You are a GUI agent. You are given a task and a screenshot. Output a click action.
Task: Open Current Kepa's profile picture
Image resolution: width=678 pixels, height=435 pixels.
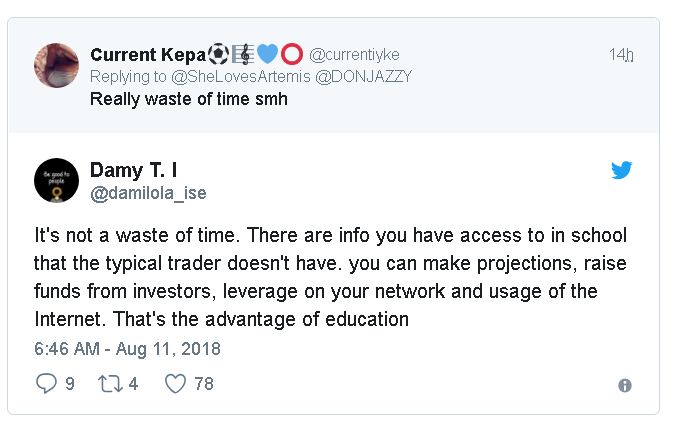[x=56, y=65]
